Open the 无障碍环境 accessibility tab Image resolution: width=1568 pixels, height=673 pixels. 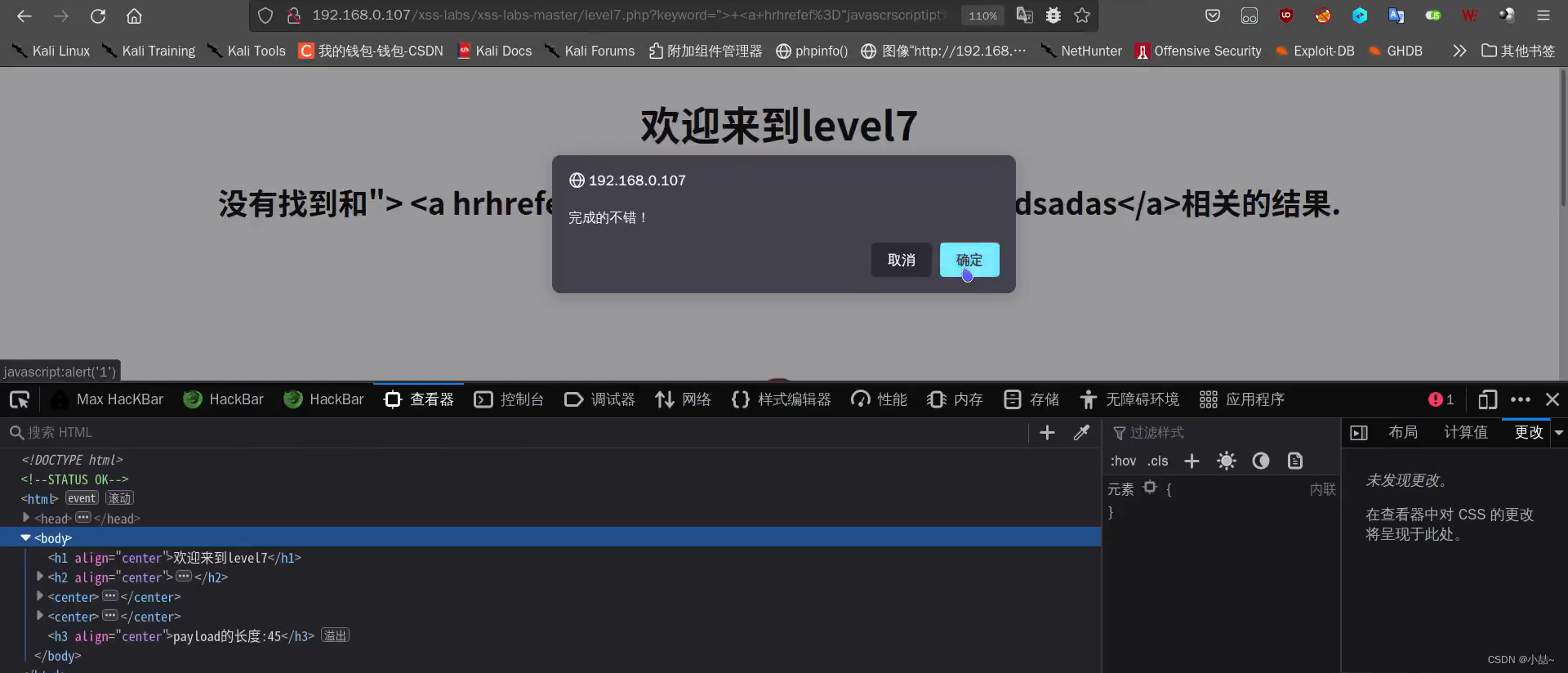(x=1129, y=399)
